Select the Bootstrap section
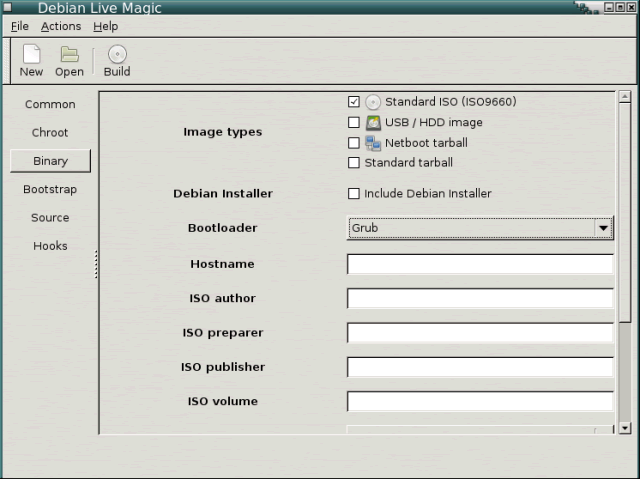 [x=50, y=189]
